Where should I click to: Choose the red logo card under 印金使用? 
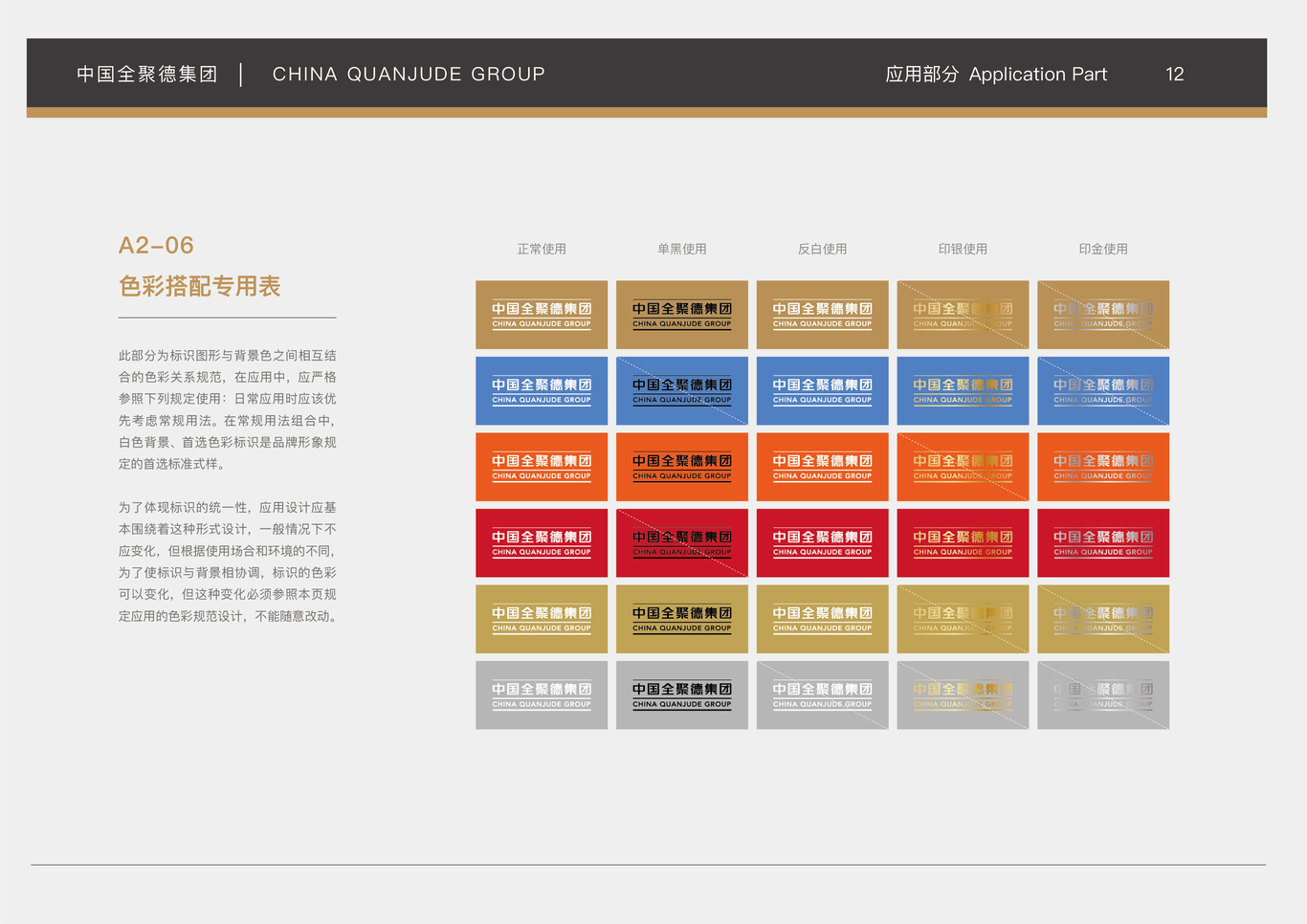coord(1103,543)
